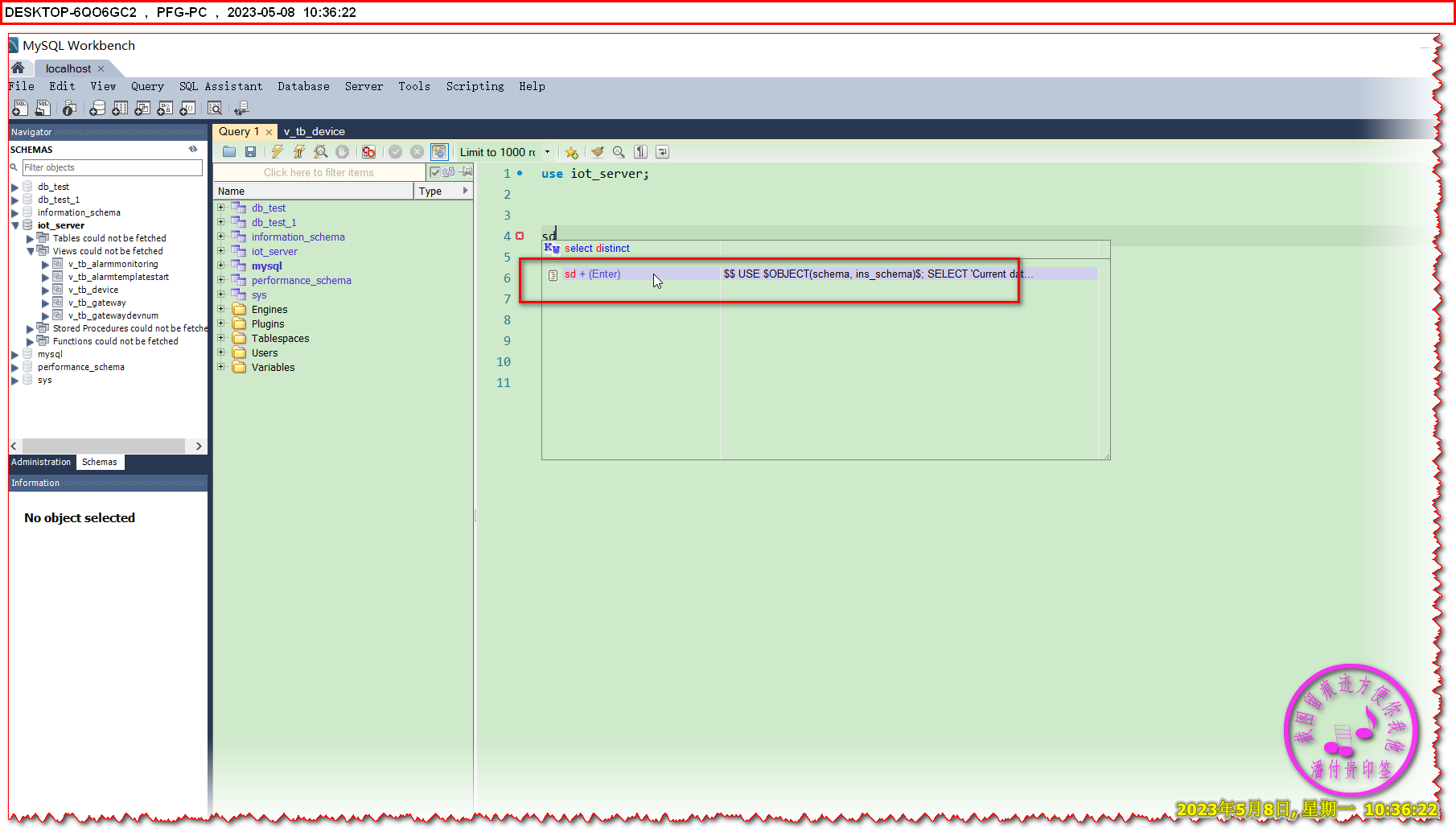Create new schema icon

pos(97,108)
